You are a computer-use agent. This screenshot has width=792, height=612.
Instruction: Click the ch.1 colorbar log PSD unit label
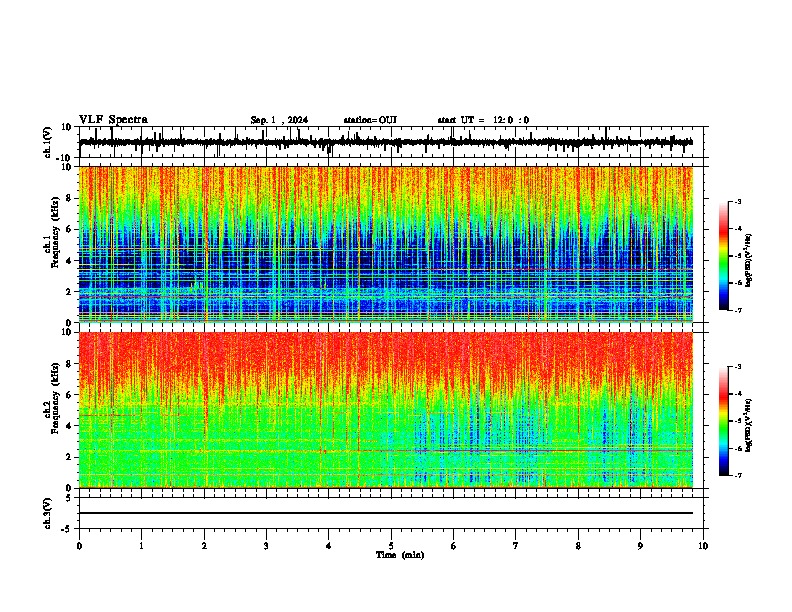748,260
